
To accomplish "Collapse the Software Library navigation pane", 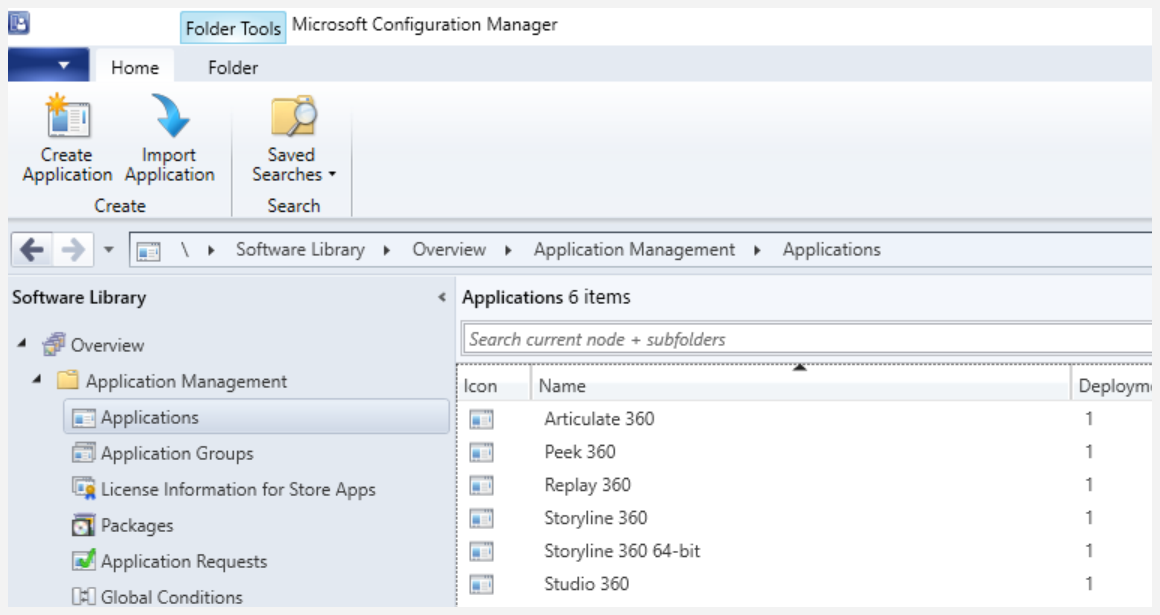I will [x=442, y=298].
